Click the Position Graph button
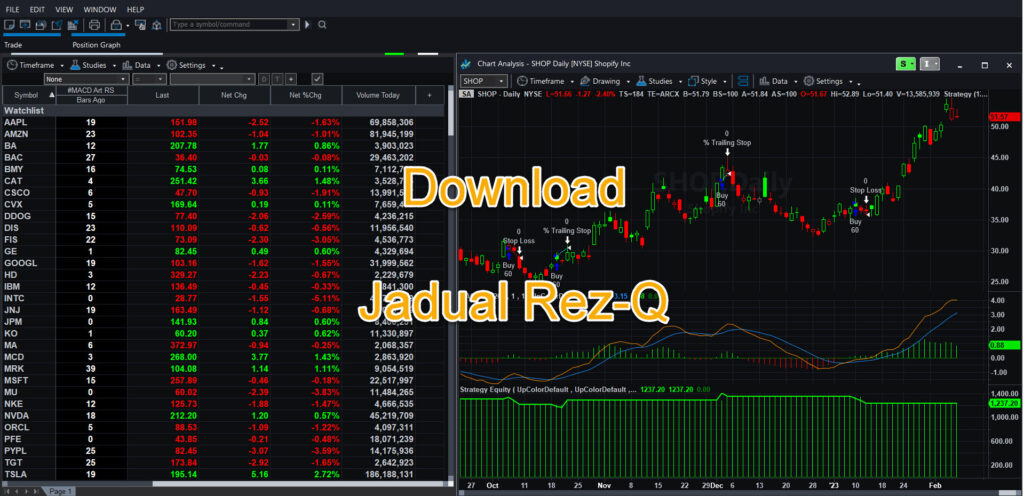The image size is (1024, 496). [96, 44]
